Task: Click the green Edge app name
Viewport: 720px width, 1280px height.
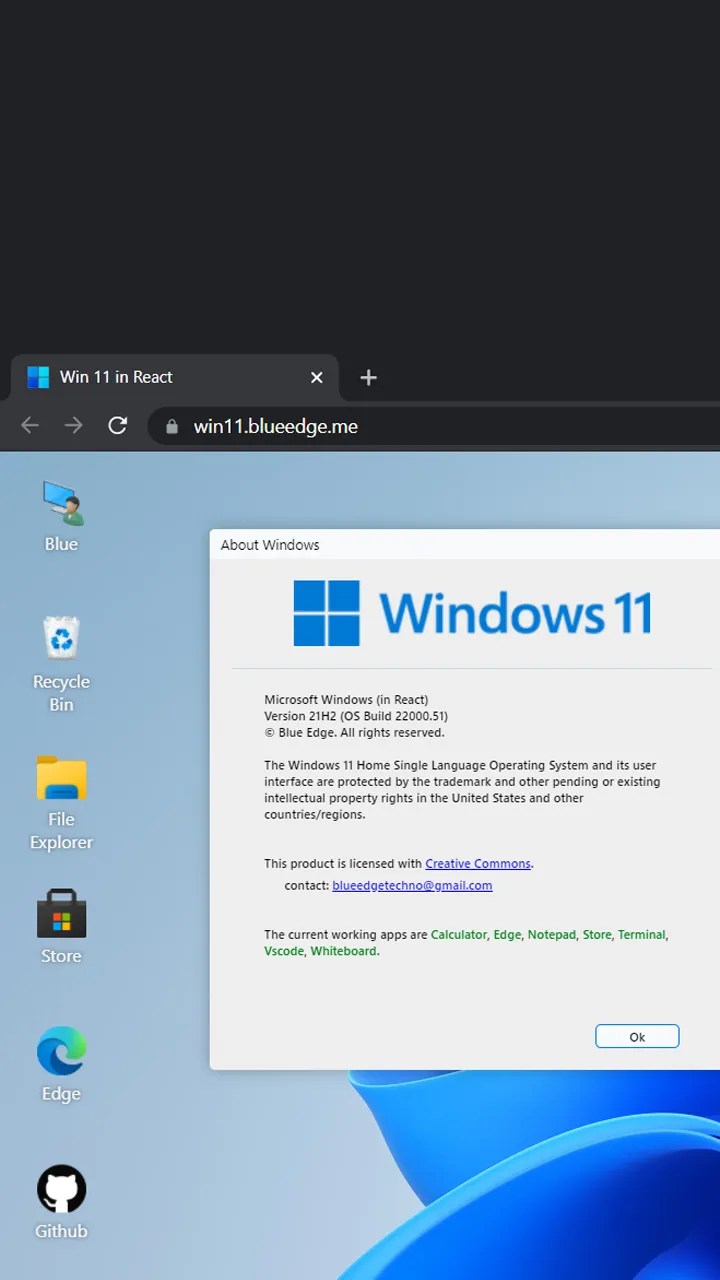Action: pos(507,935)
